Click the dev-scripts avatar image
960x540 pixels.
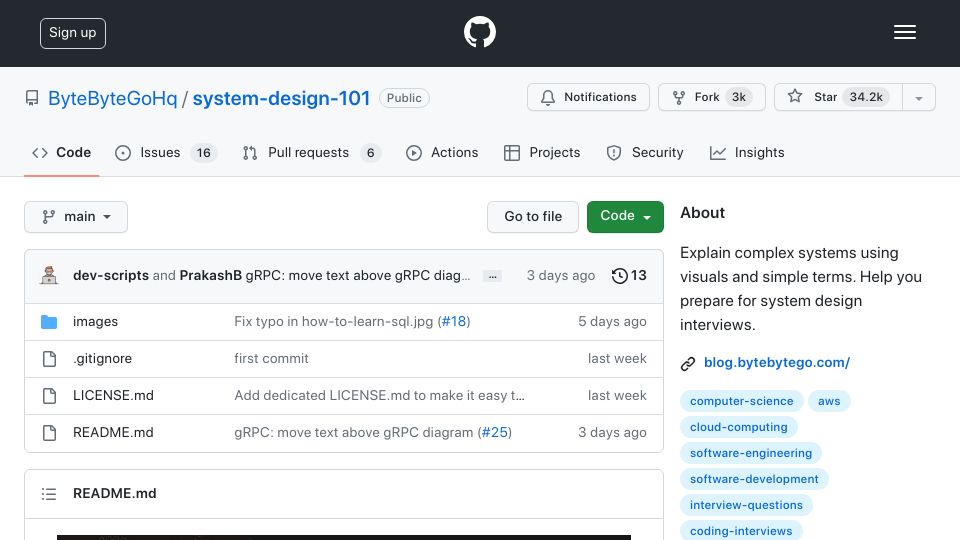[49, 276]
